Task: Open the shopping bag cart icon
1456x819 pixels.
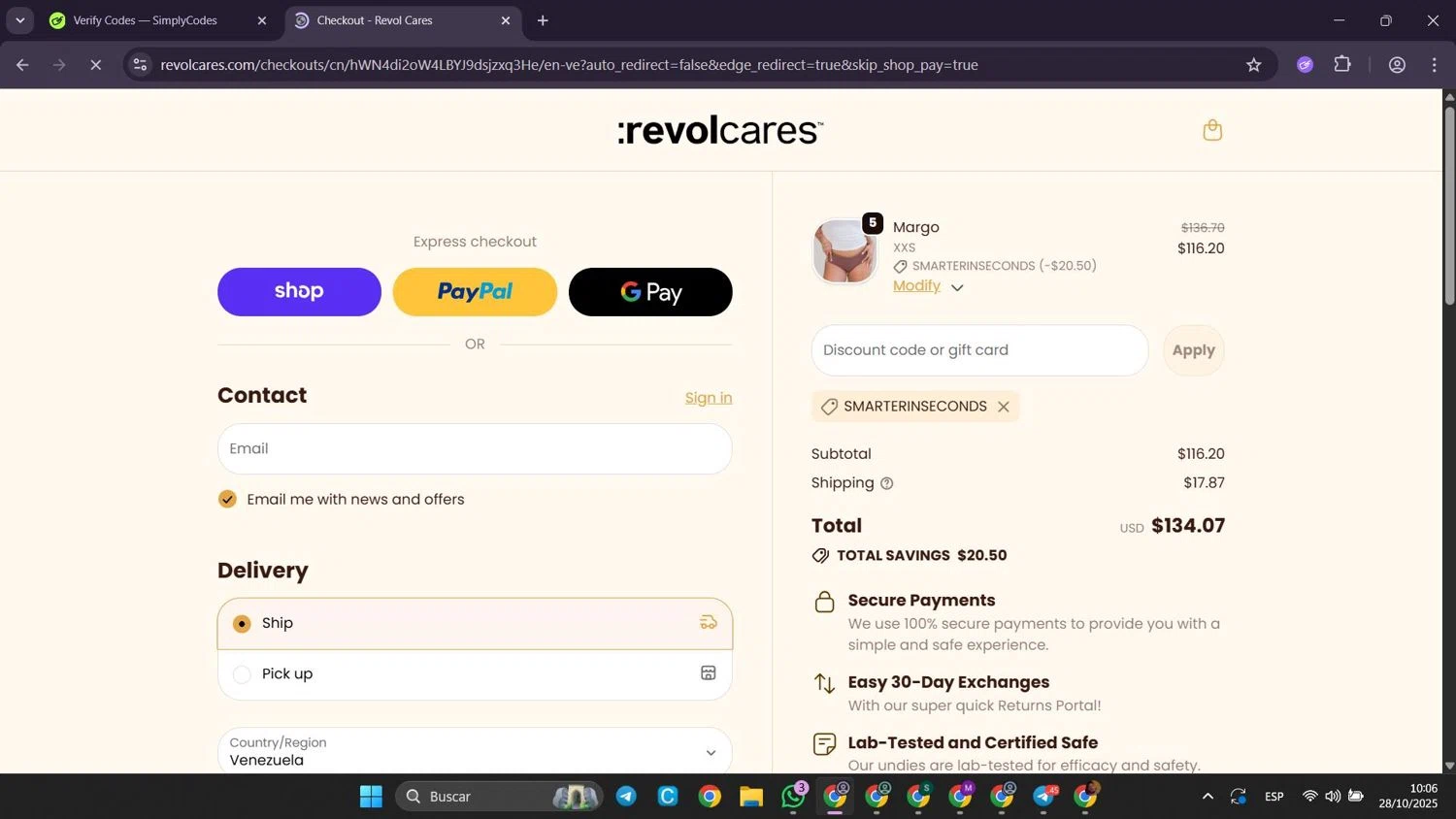Action: click(1212, 130)
